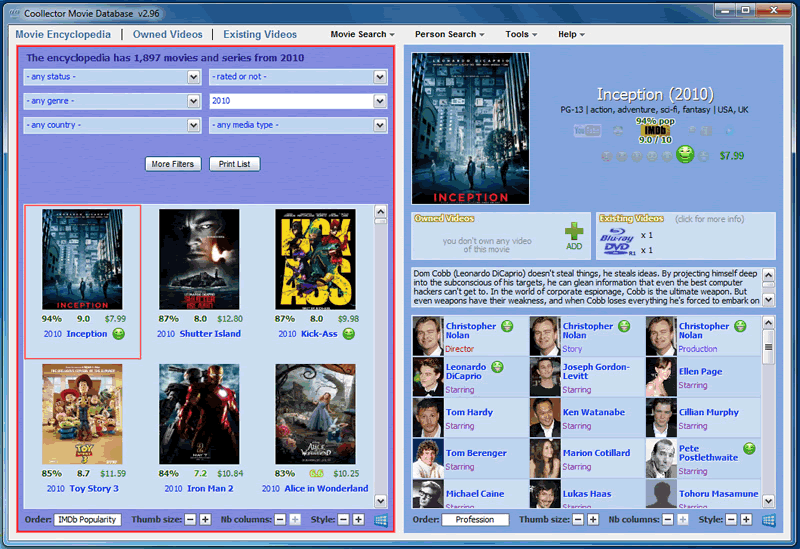Click the cast list scroll down arrow

coord(768,501)
